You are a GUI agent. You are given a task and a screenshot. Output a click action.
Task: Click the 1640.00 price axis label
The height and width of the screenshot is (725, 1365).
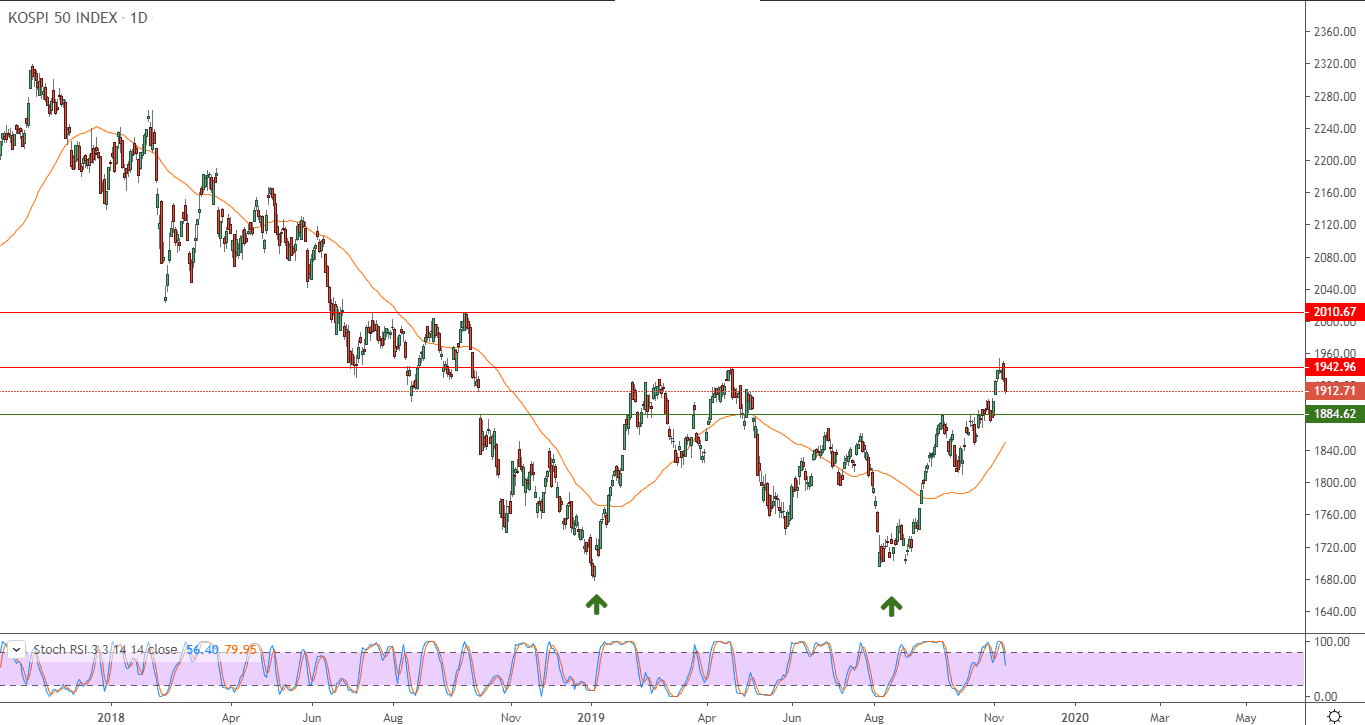tap(1335, 612)
